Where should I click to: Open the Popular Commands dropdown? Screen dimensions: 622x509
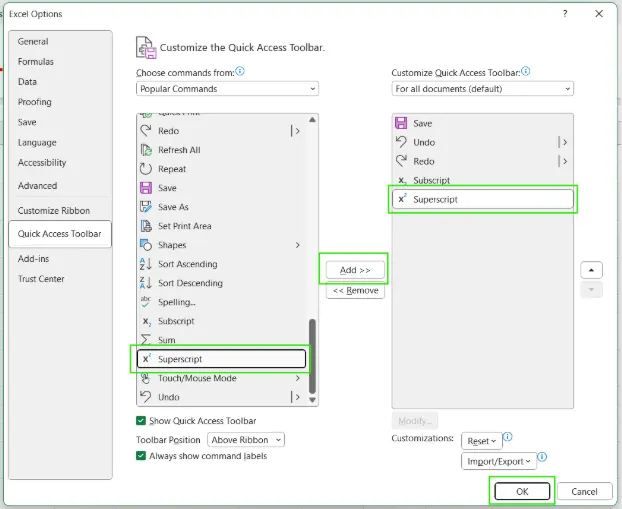pyautogui.click(x=227, y=89)
